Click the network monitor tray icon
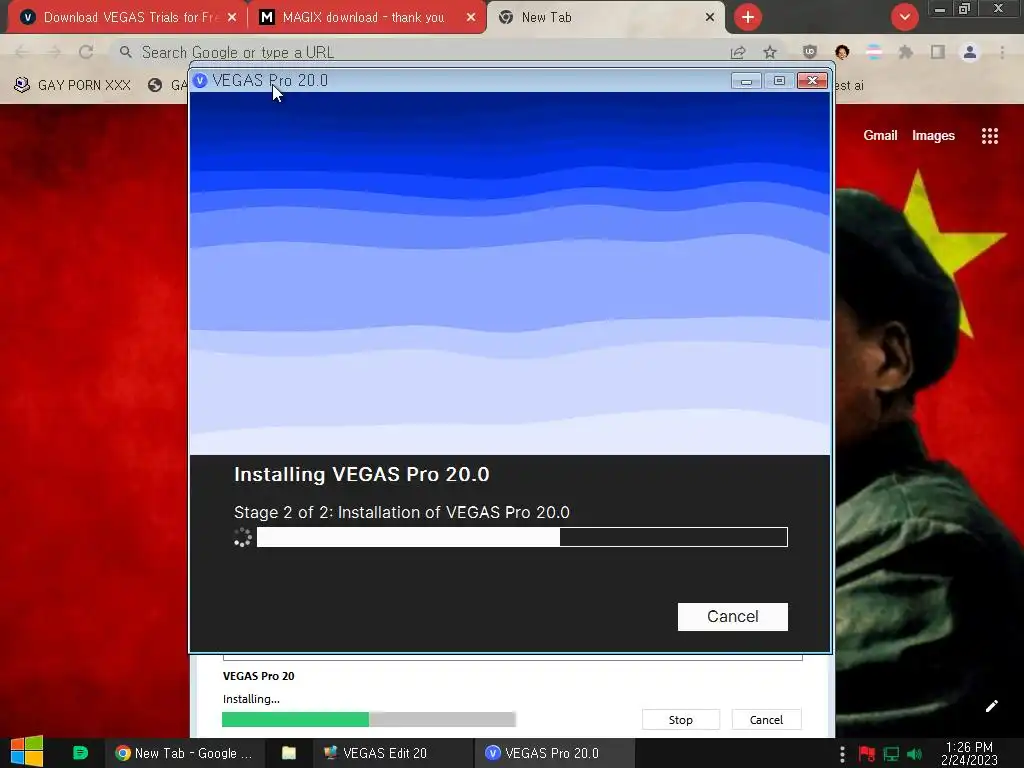1024x768 pixels. (891, 754)
